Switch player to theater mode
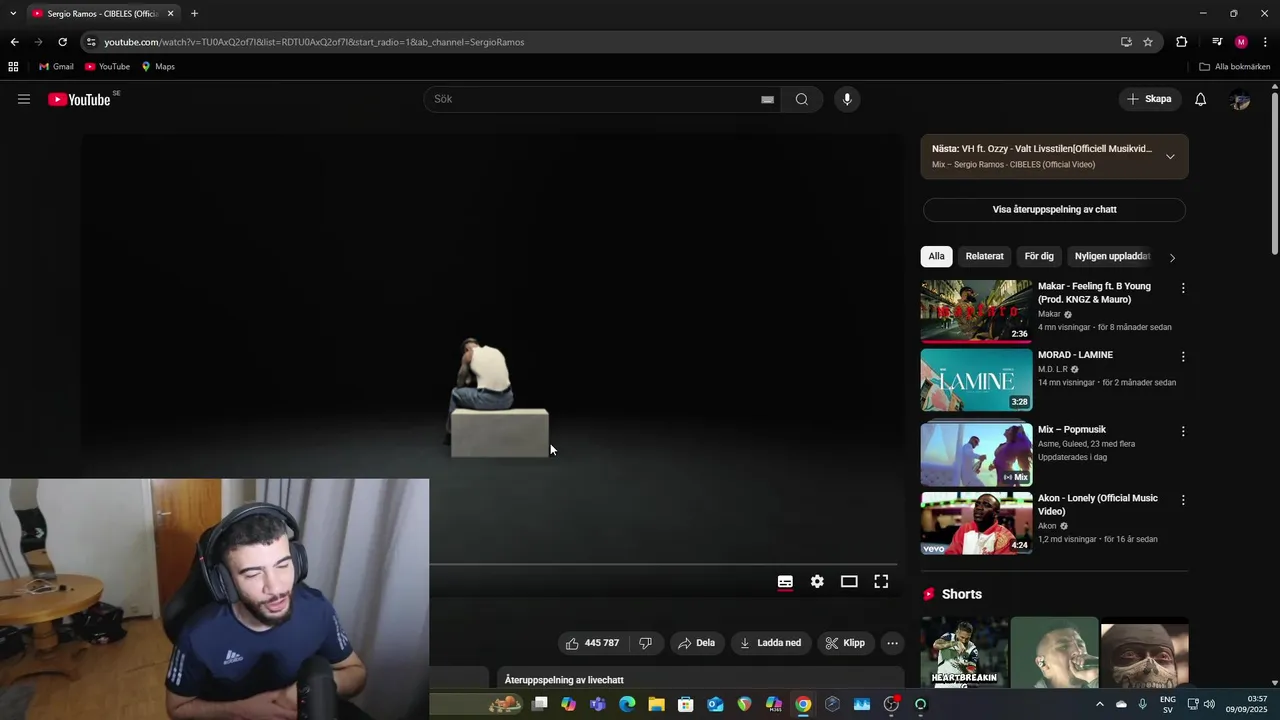This screenshot has width=1280, height=720. click(x=849, y=581)
